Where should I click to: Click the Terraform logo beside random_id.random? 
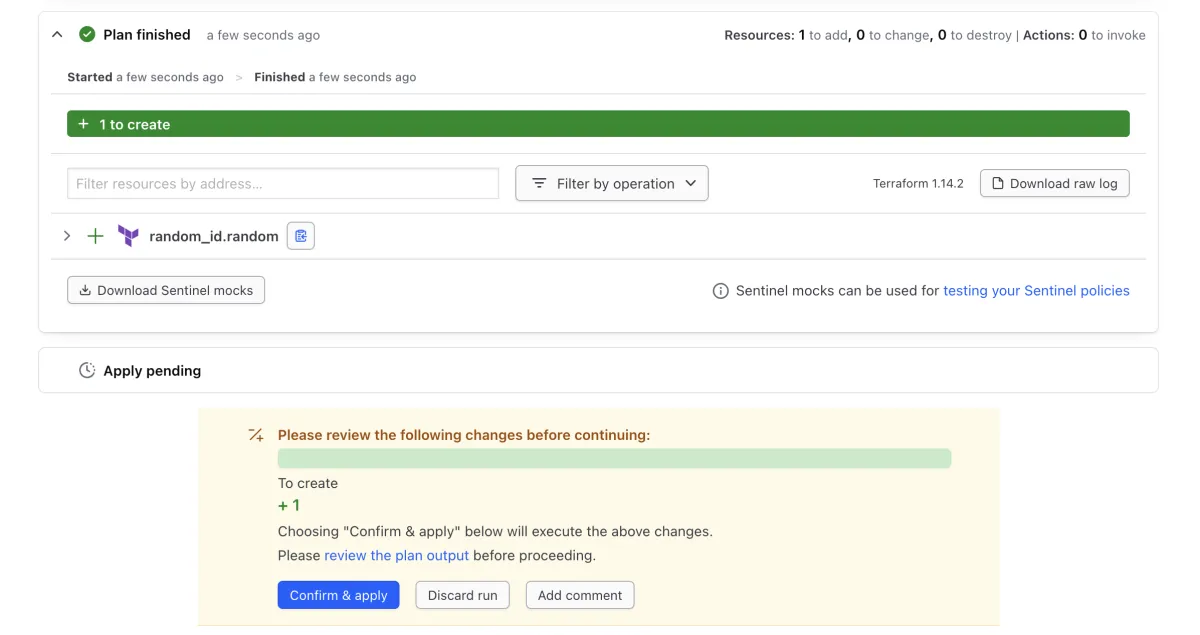click(x=128, y=236)
